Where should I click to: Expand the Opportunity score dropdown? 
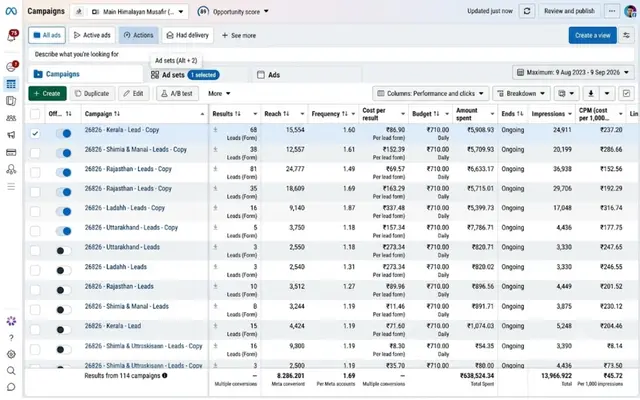[x=233, y=12]
